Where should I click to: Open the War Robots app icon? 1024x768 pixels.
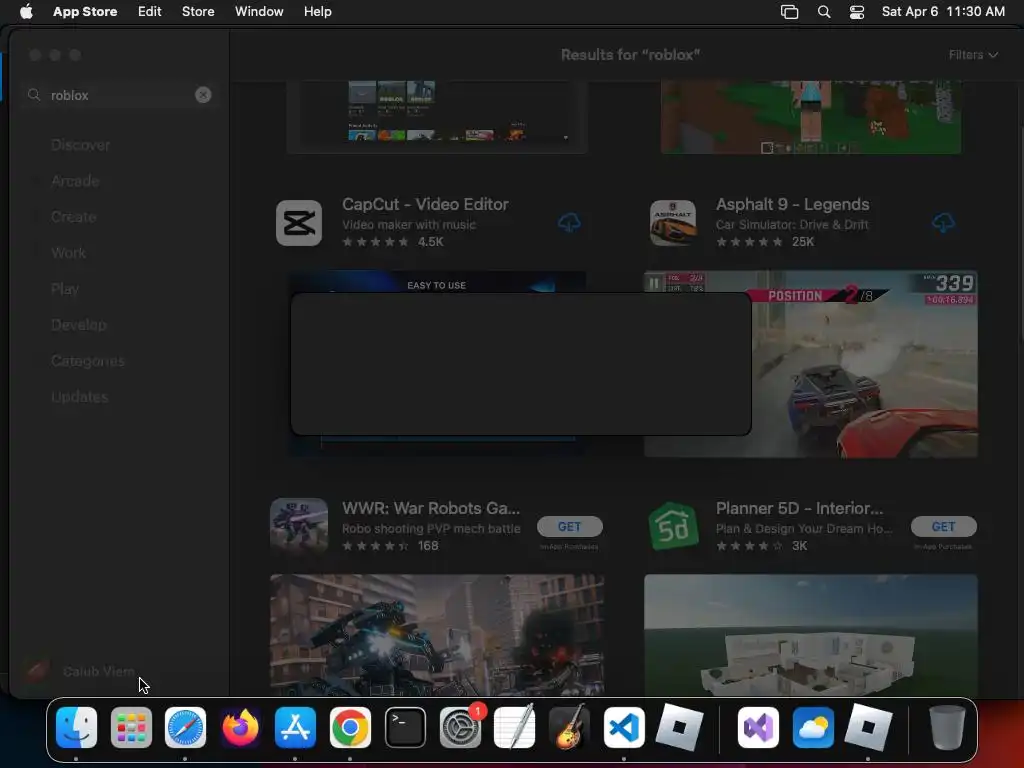tap(299, 526)
